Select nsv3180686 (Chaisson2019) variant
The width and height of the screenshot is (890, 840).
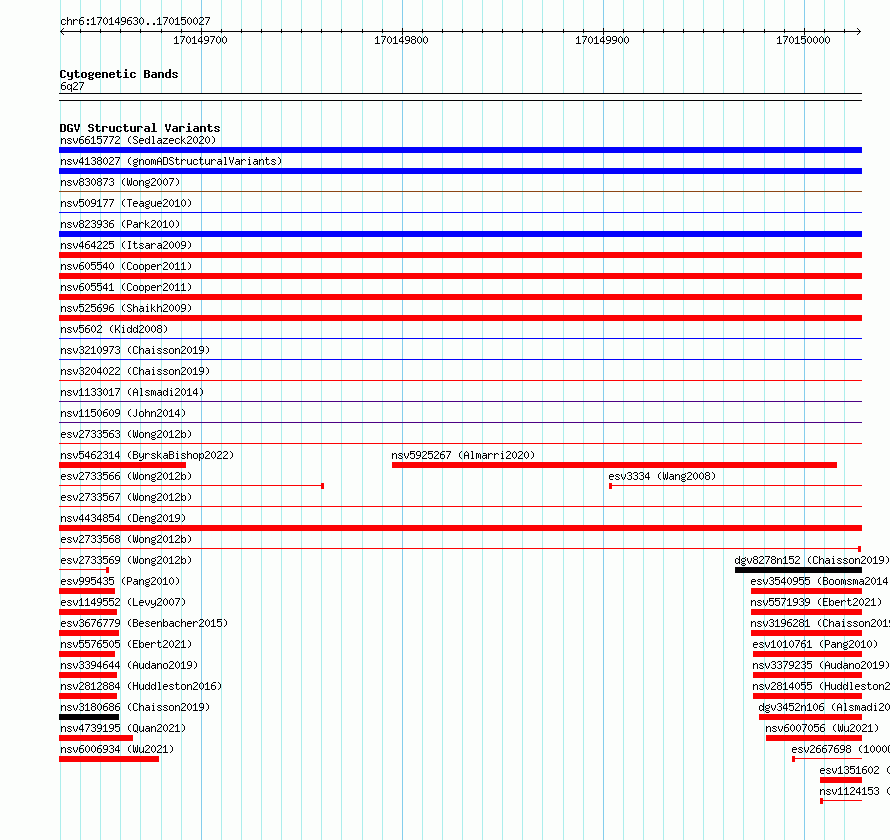click(x=135, y=707)
